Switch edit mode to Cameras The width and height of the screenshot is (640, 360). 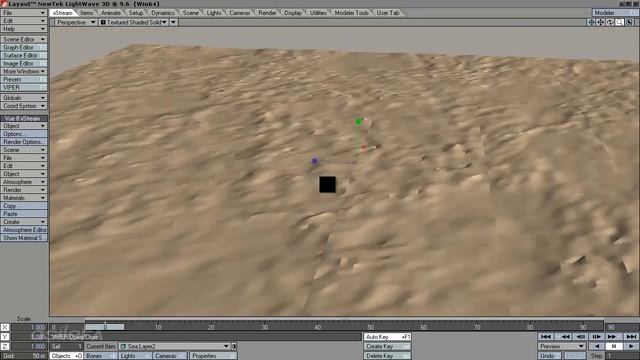[169, 356]
